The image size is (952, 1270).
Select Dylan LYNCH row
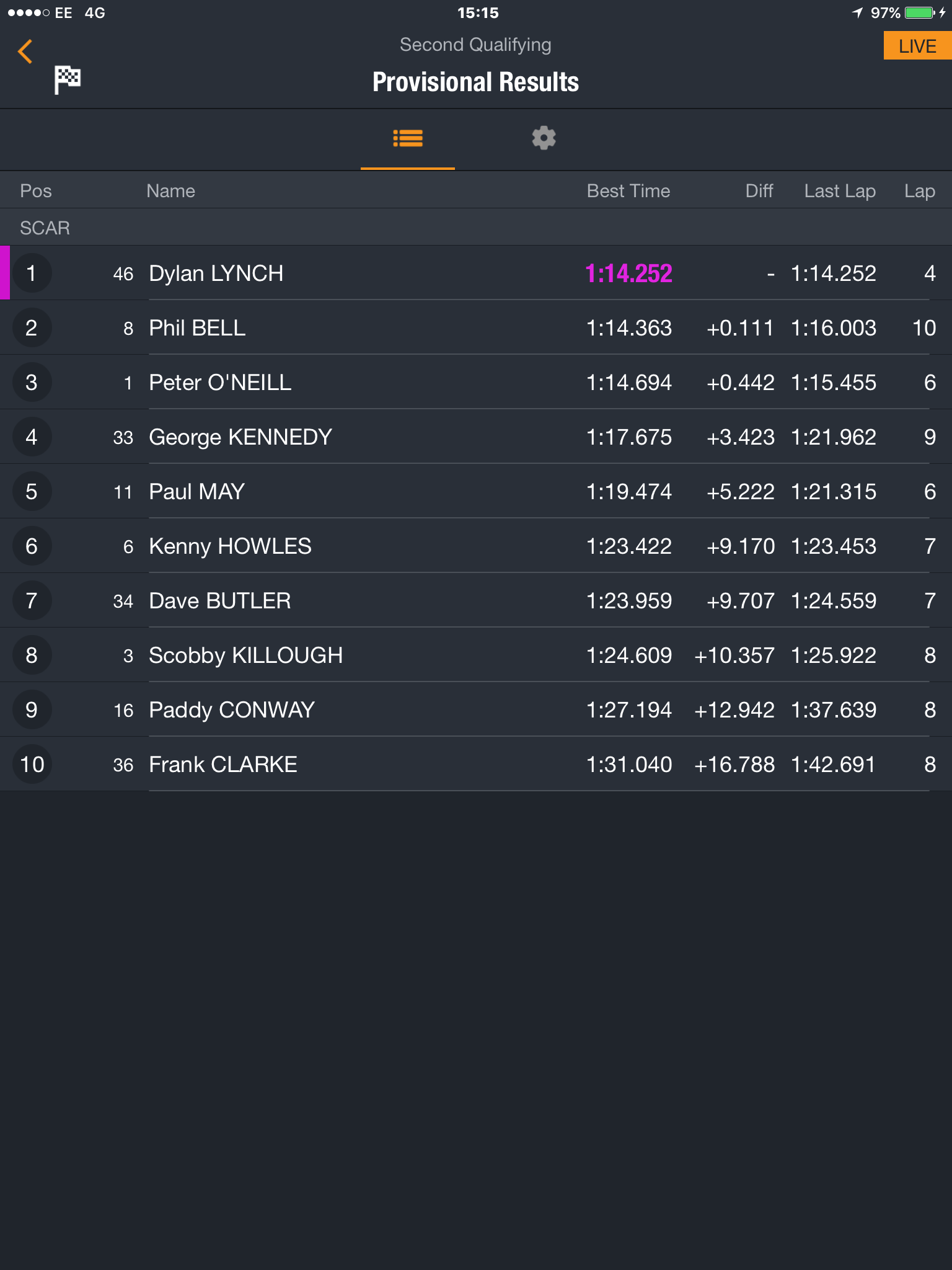(x=476, y=273)
